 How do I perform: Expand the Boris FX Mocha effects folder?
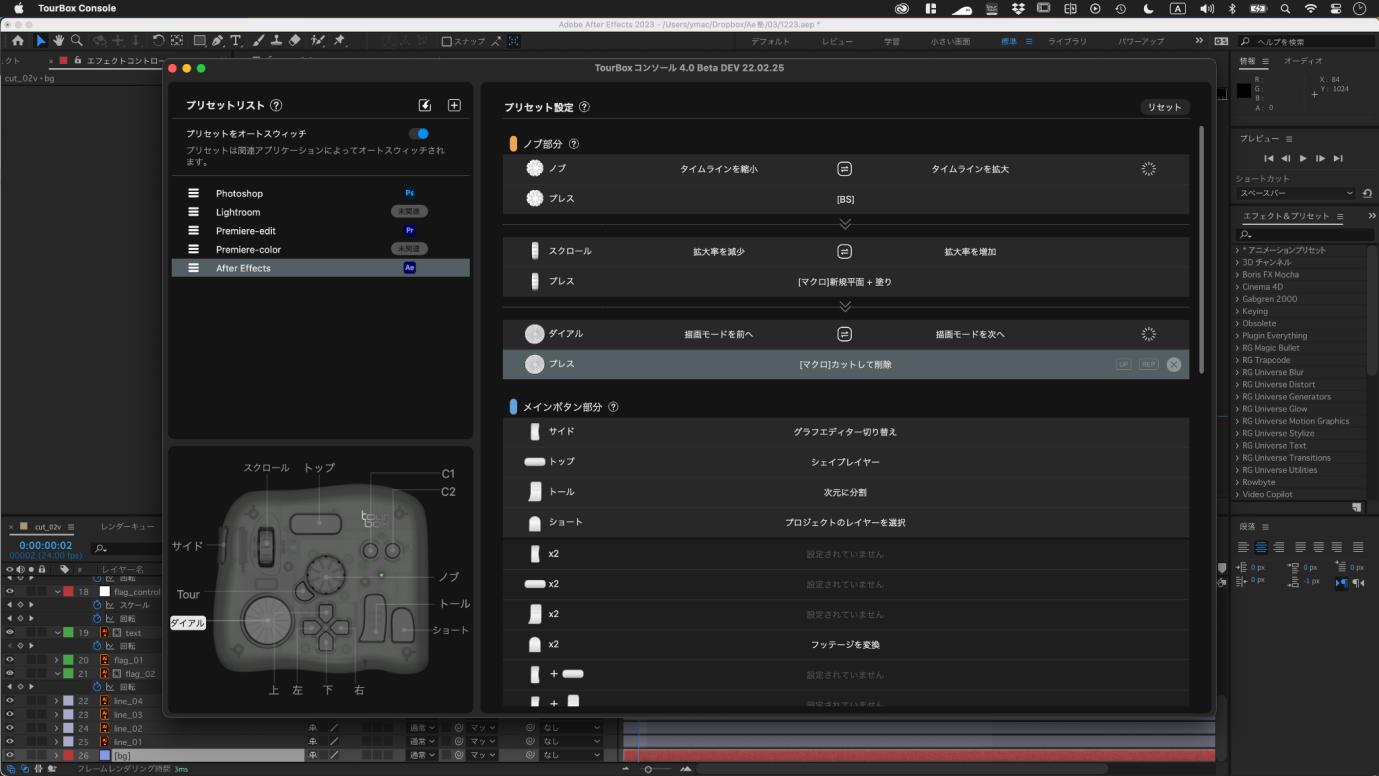tap(1237, 274)
